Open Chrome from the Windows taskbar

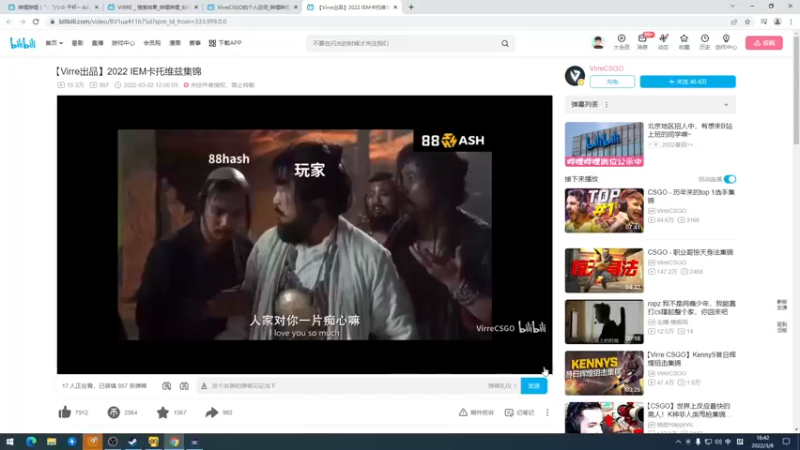(x=174, y=442)
